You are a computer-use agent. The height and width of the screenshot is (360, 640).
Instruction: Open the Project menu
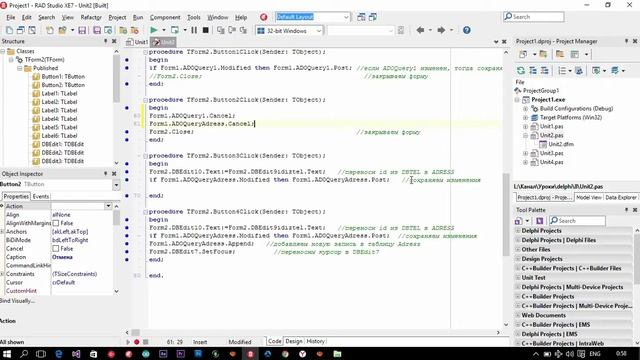117,17
